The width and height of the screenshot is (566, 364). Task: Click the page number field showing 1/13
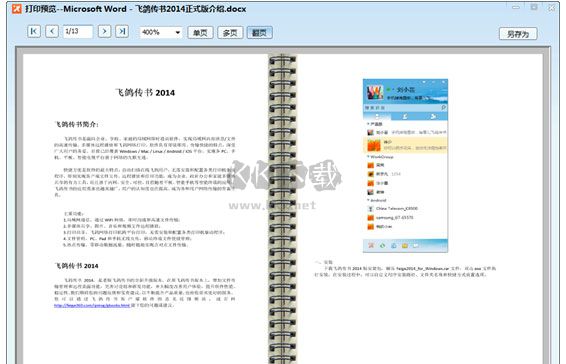click(x=78, y=31)
